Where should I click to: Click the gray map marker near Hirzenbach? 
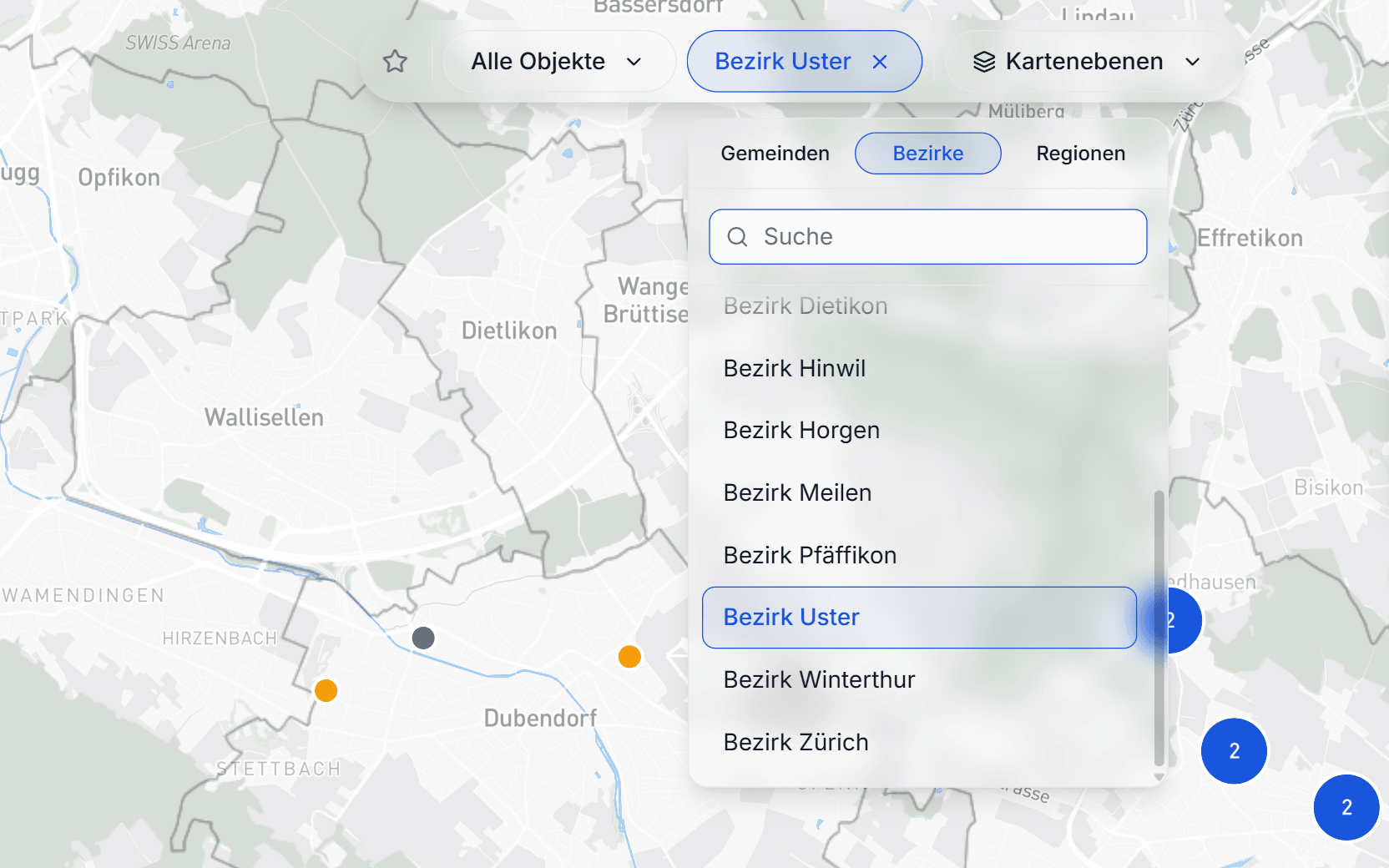point(423,638)
